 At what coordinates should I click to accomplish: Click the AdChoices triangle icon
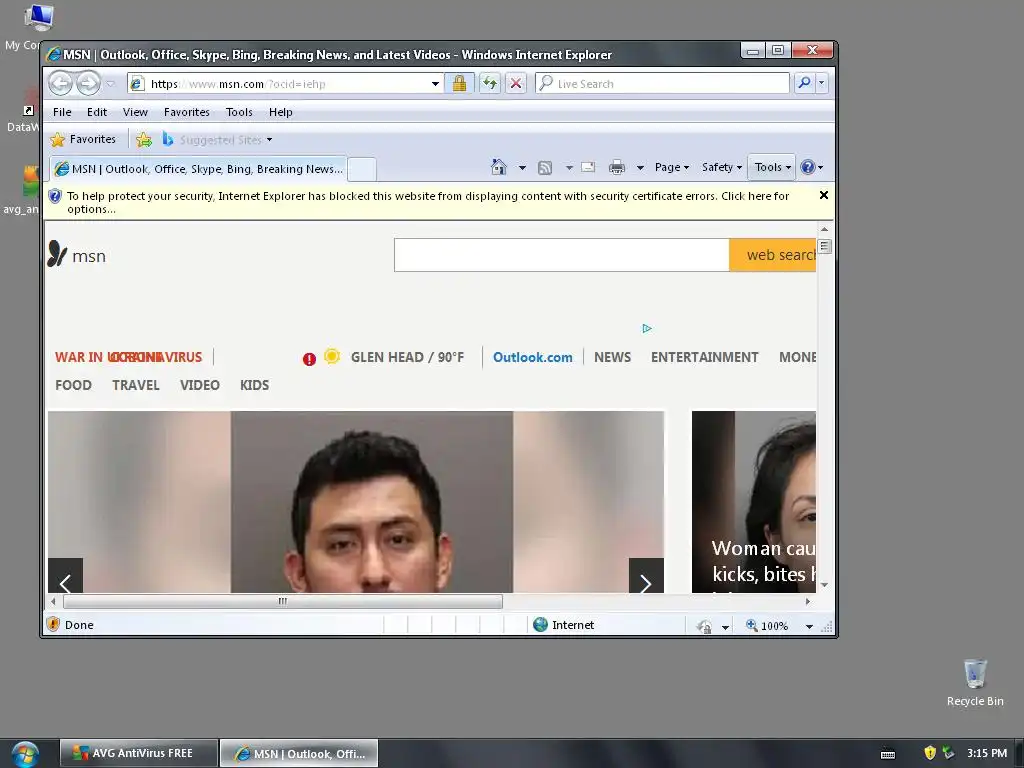(x=647, y=328)
